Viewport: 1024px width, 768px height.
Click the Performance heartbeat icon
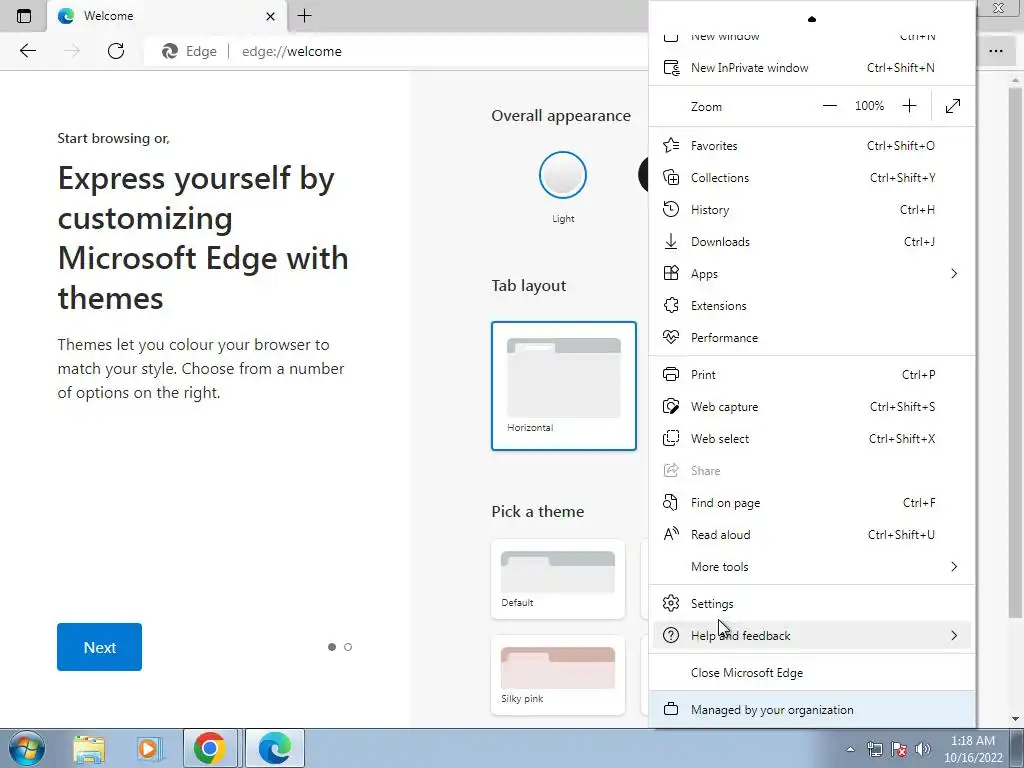(671, 337)
